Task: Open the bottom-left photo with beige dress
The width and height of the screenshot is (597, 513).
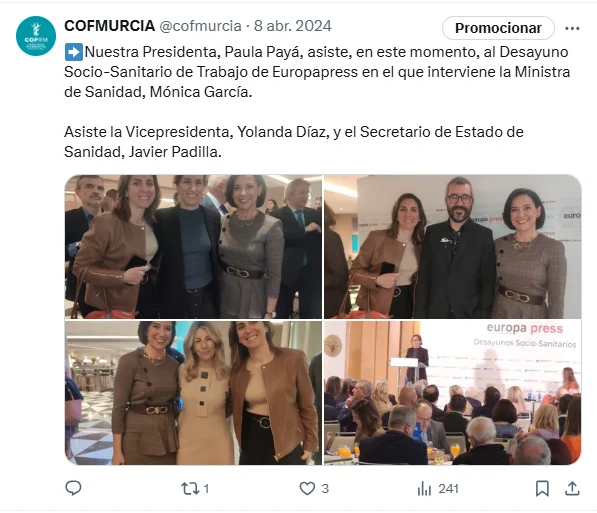Action: pos(193,393)
